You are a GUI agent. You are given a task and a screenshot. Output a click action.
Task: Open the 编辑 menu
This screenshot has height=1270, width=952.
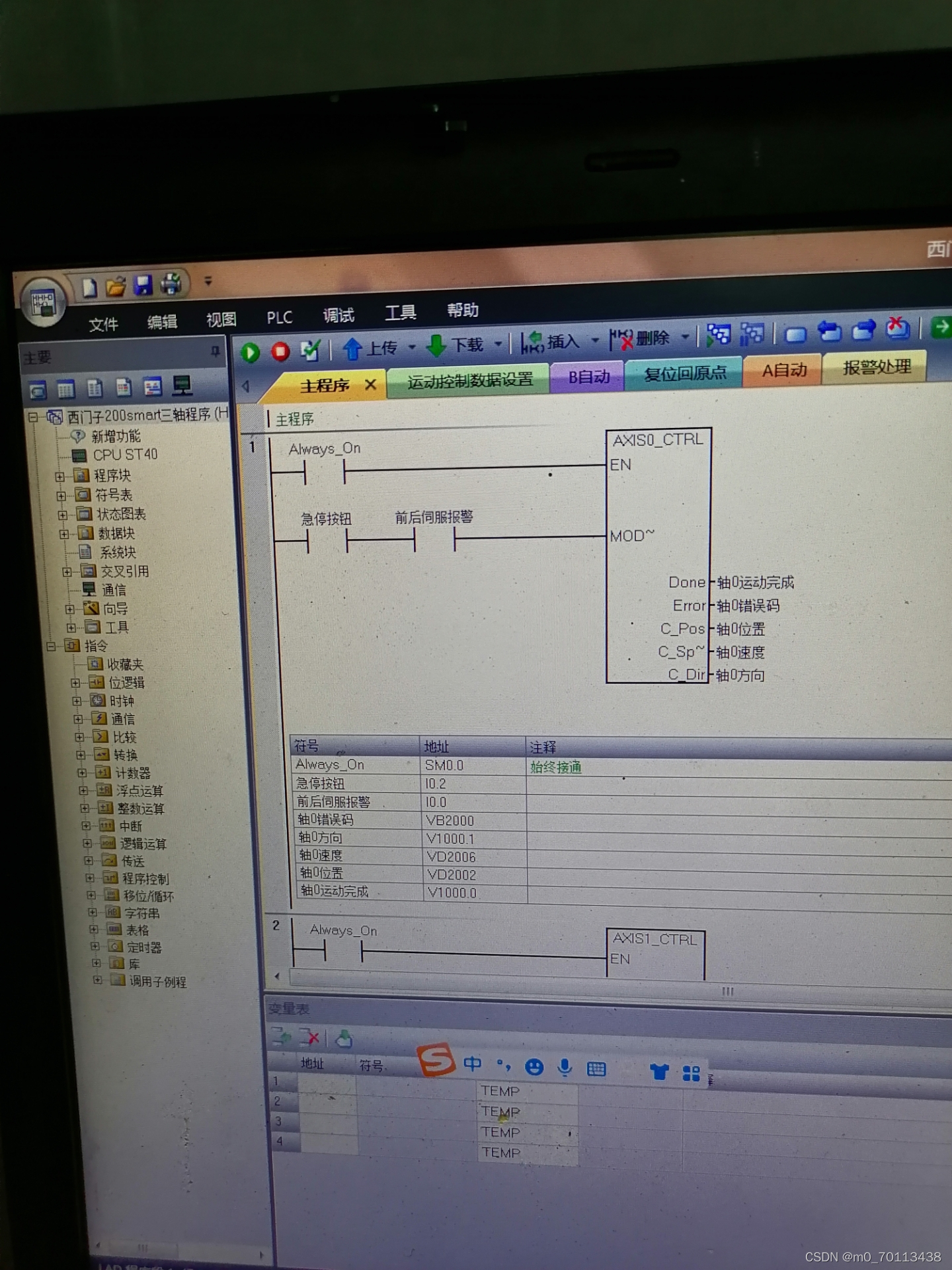162,321
